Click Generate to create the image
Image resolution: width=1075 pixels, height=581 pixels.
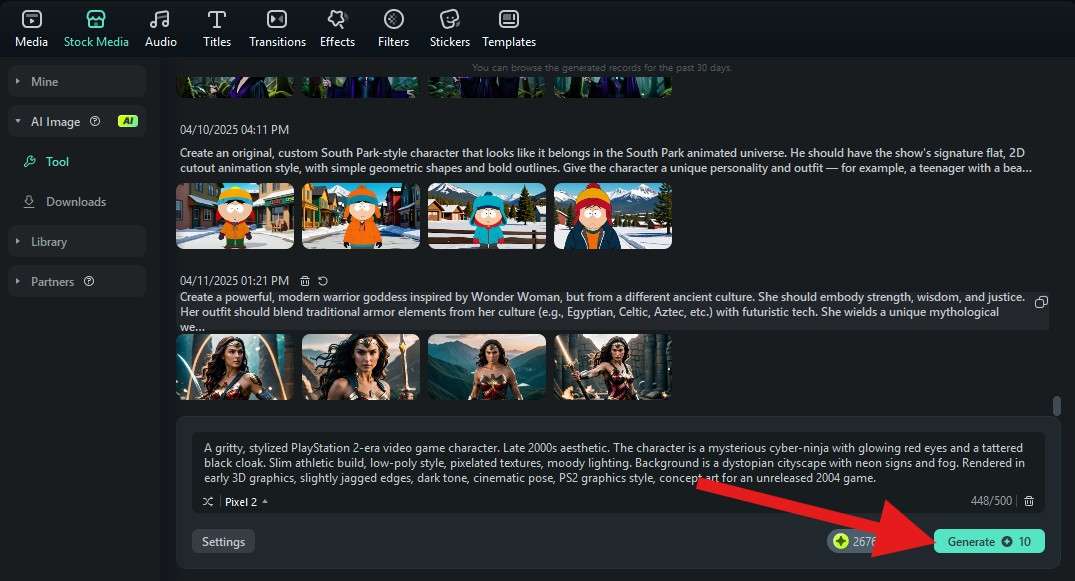(x=989, y=542)
